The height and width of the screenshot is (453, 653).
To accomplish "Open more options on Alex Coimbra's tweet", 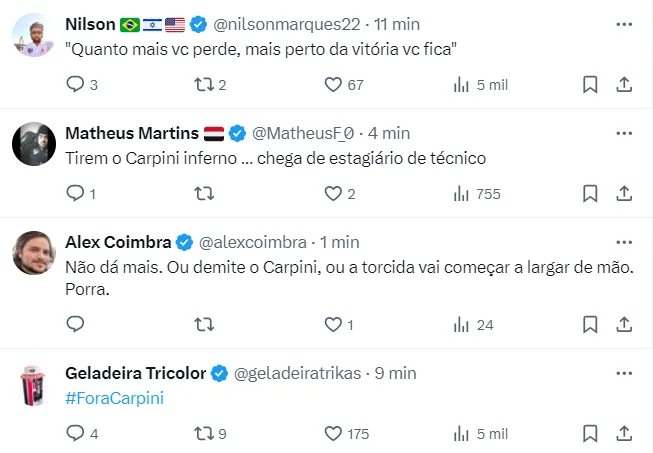I will click(624, 242).
